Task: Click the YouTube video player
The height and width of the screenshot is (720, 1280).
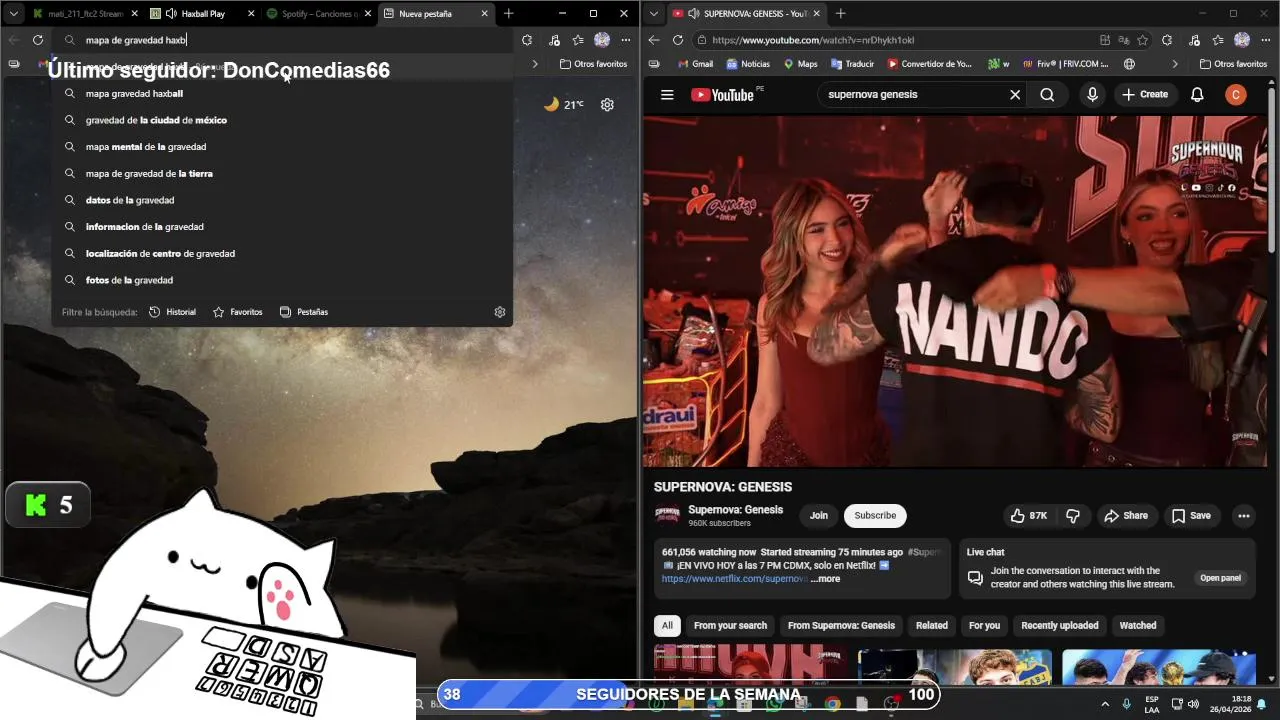Action: pos(954,292)
